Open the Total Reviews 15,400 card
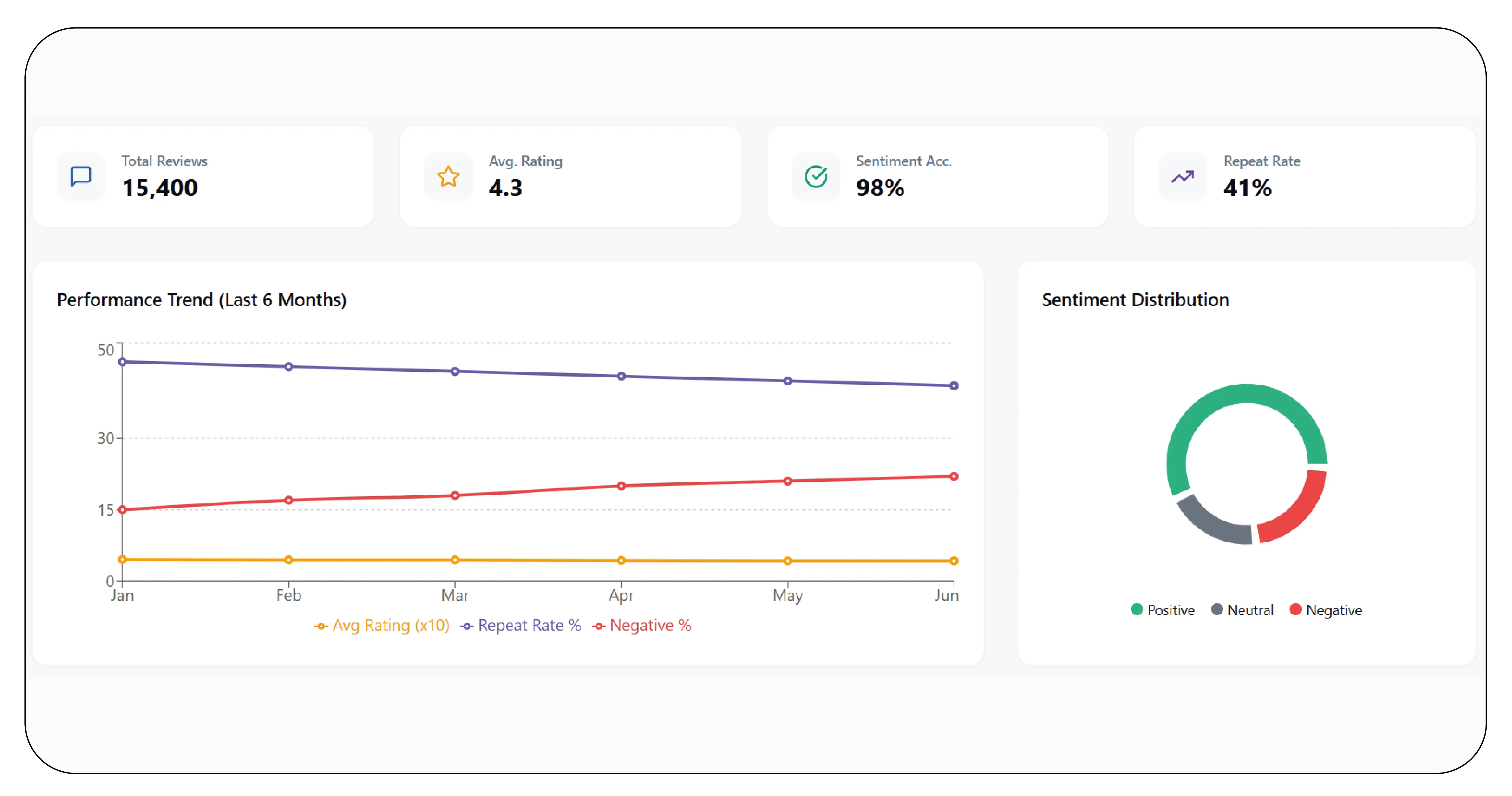The width and height of the screenshot is (1512, 796). [203, 176]
